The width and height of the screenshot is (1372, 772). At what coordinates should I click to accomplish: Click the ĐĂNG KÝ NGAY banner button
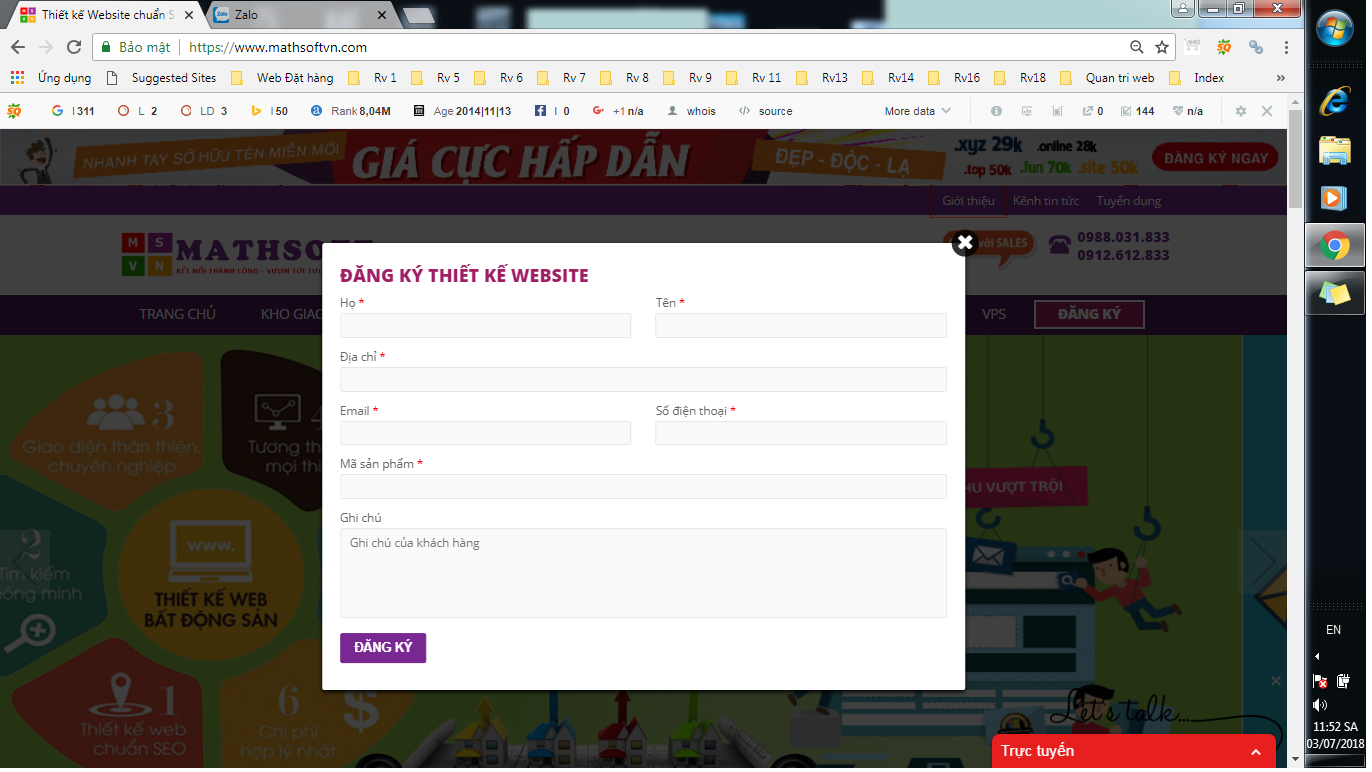(x=1215, y=157)
